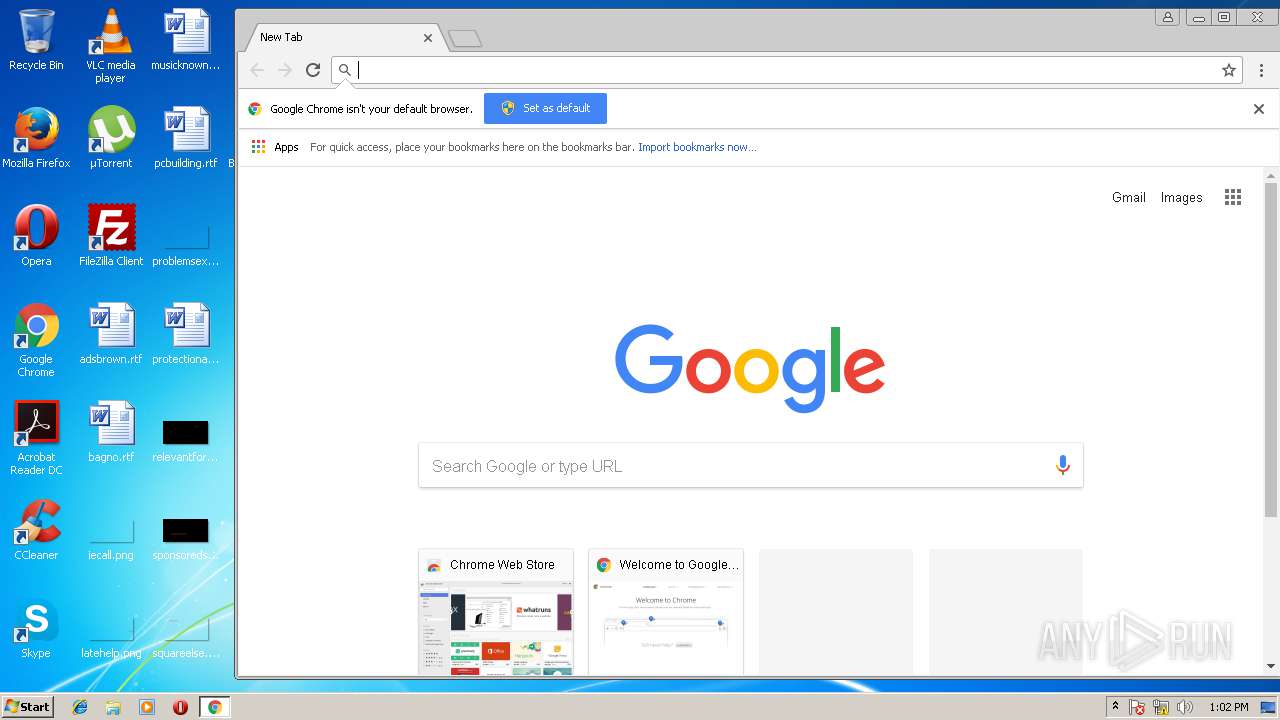Screen dimensions: 1280x720
Task: Open the Chrome Web Store thumbnail
Action: pyautogui.click(x=496, y=612)
